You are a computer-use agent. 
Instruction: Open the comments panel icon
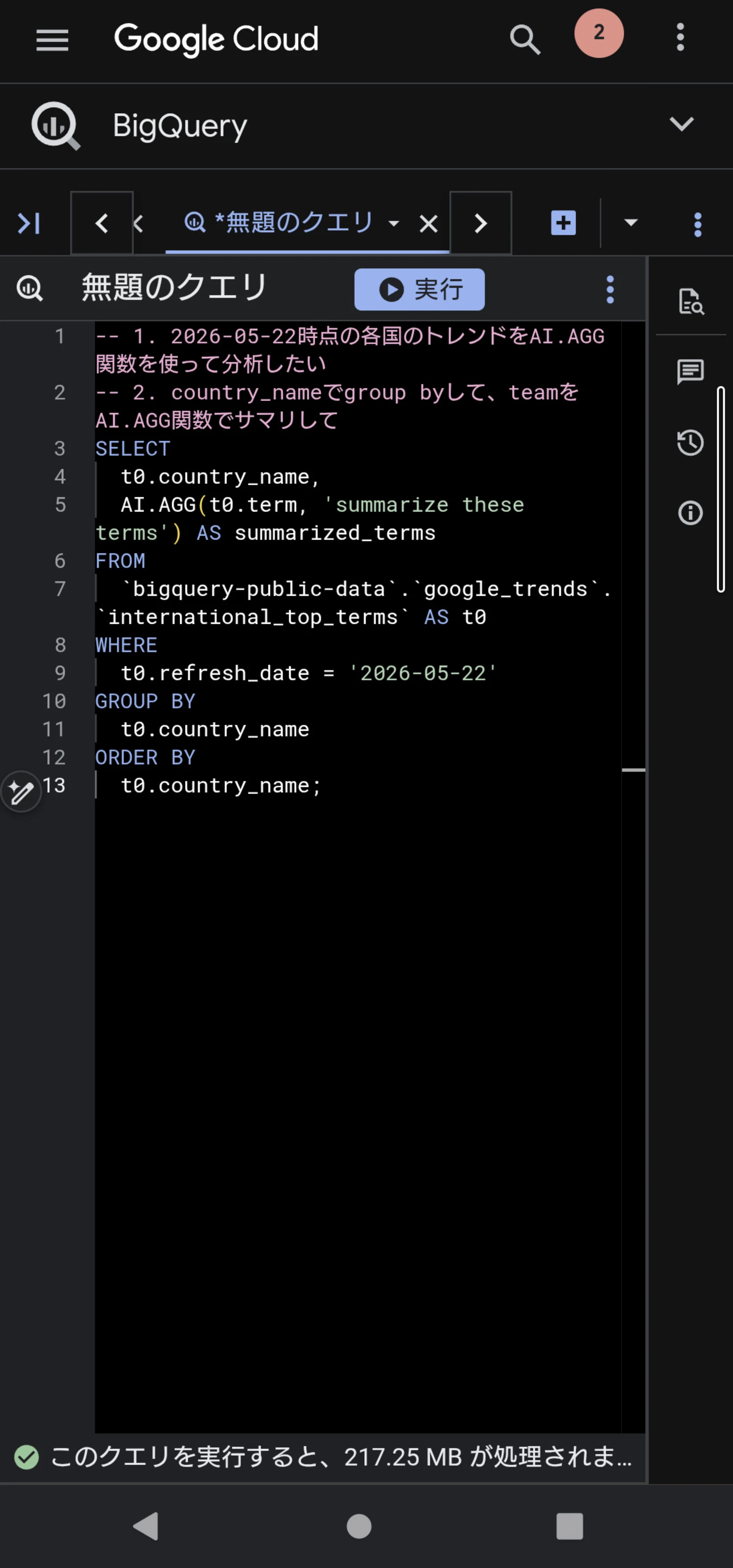tap(690, 371)
